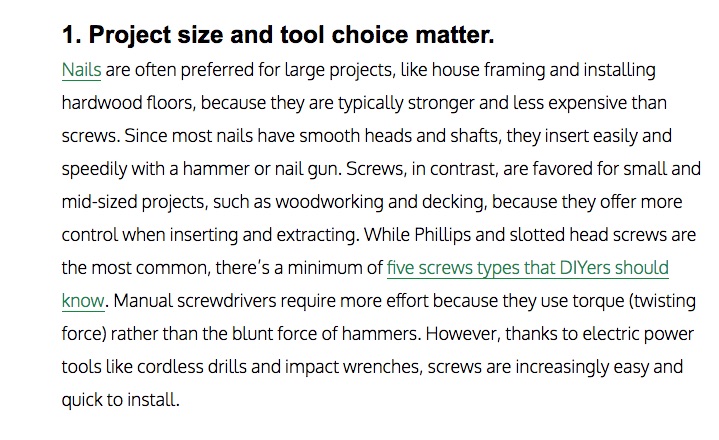Open "five screws types that DIYers should" link
Screen dimensions: 719x440
pos(527,268)
